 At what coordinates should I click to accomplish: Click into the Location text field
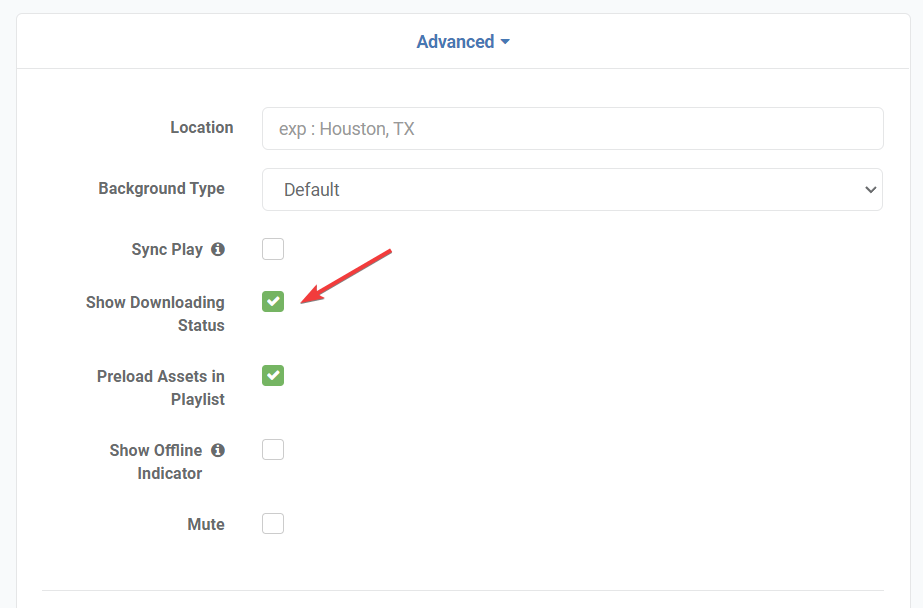click(x=572, y=129)
